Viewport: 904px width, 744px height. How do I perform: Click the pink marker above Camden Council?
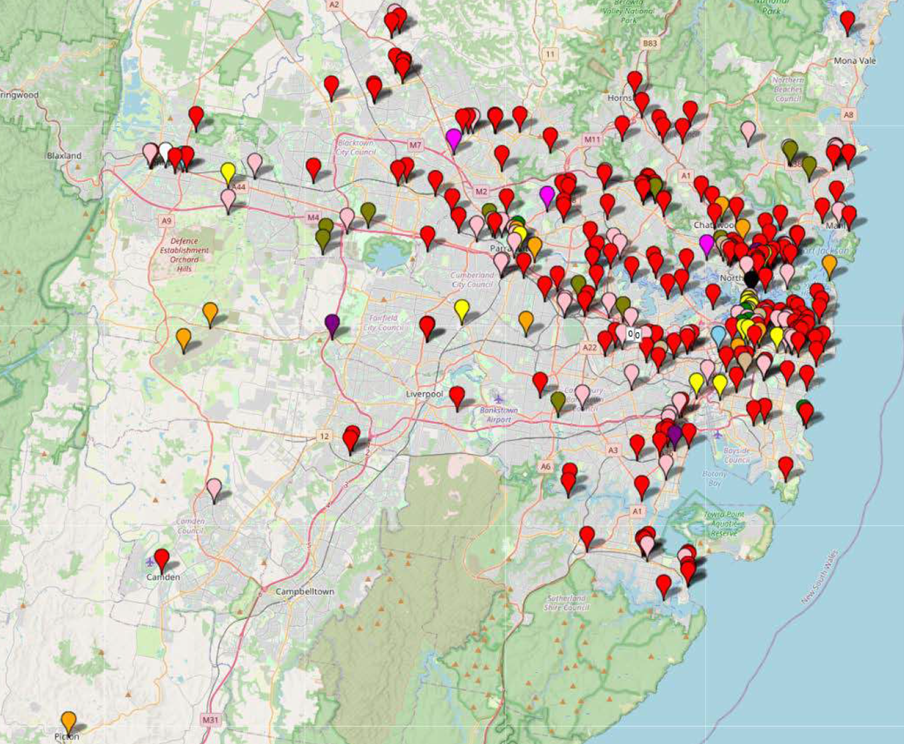[x=214, y=488]
